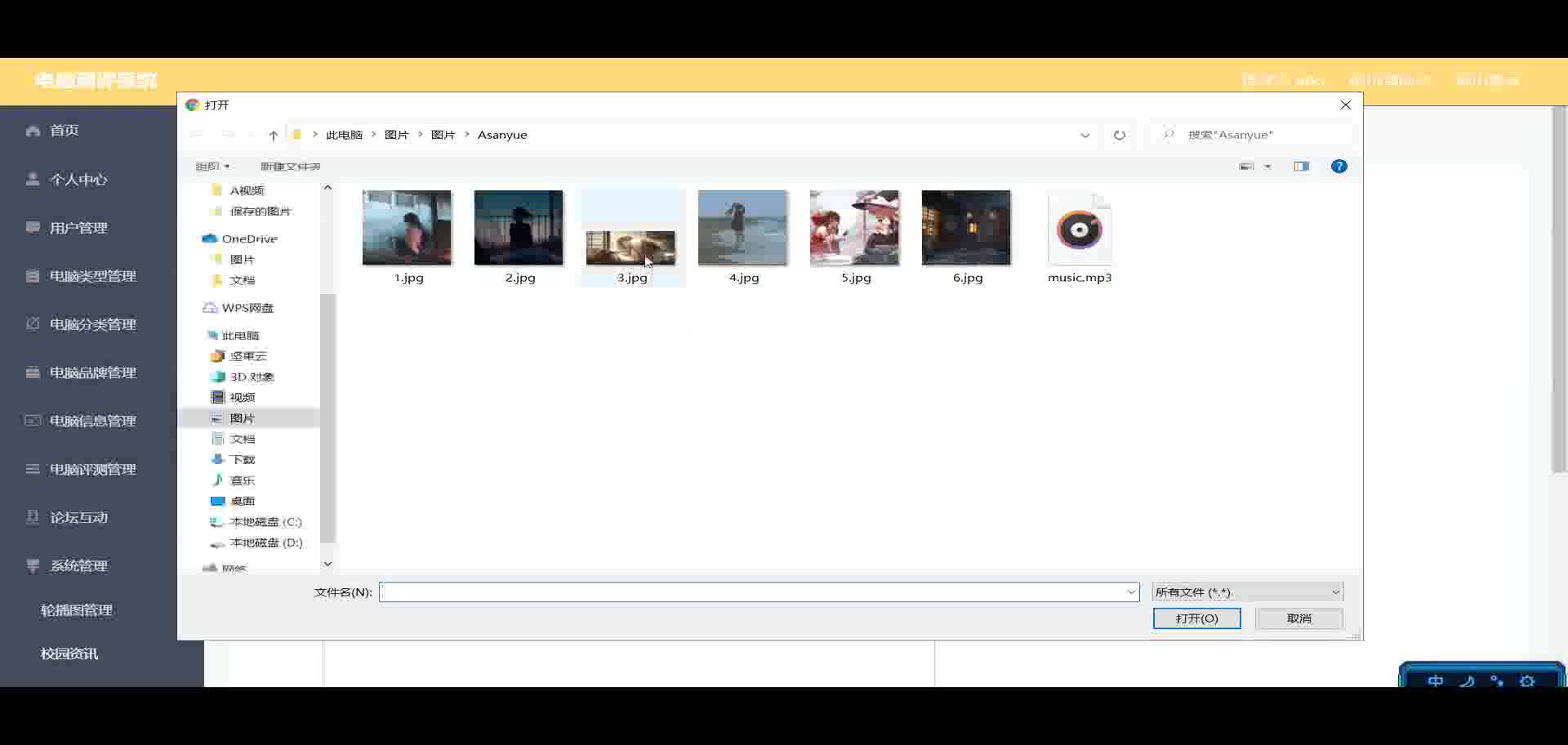The width and height of the screenshot is (1568, 745).
Task: Expand the address bar history dropdown
Action: coord(1085,135)
